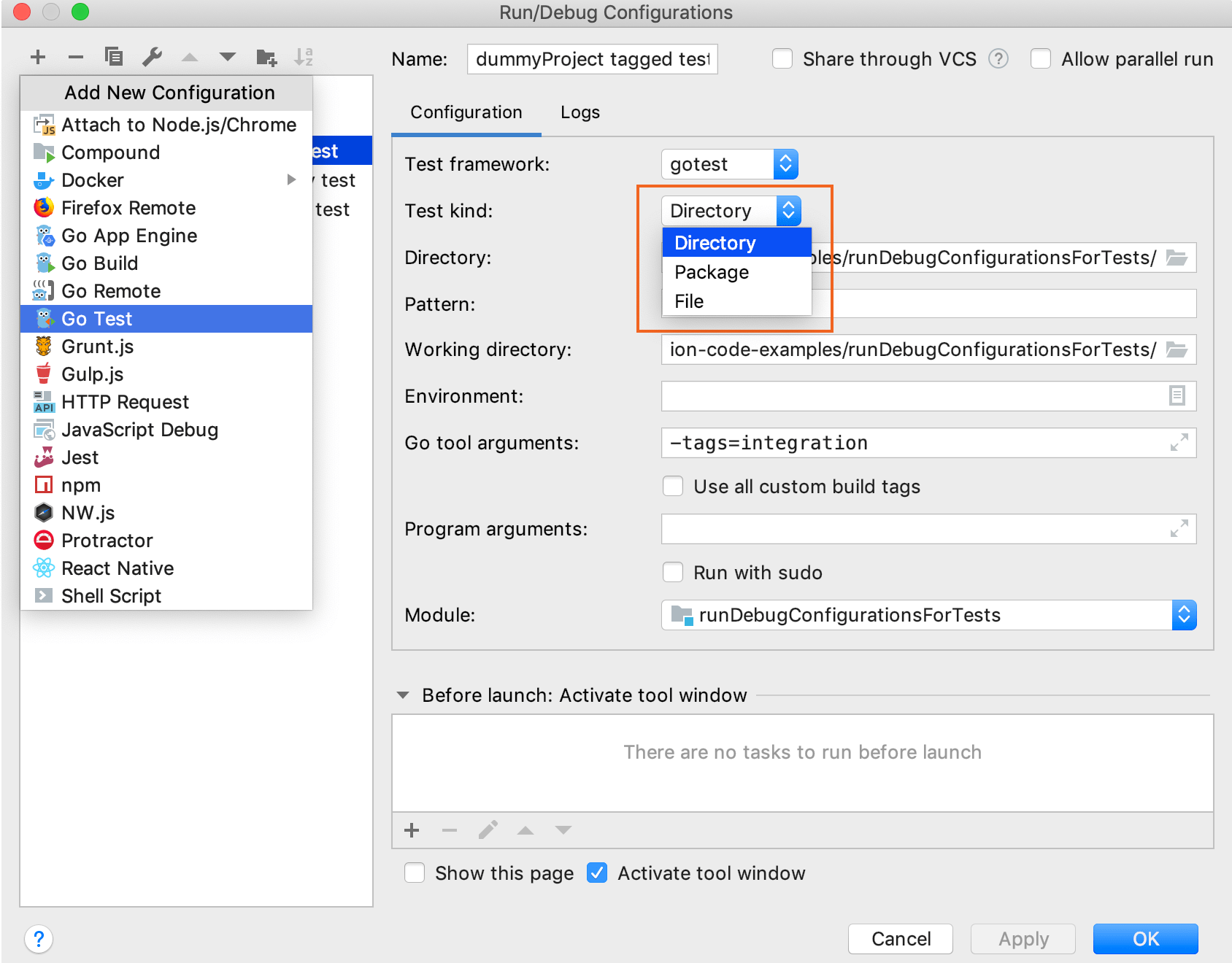Copy the configuration with the duplicate icon
The image size is (1232, 963).
[x=114, y=57]
